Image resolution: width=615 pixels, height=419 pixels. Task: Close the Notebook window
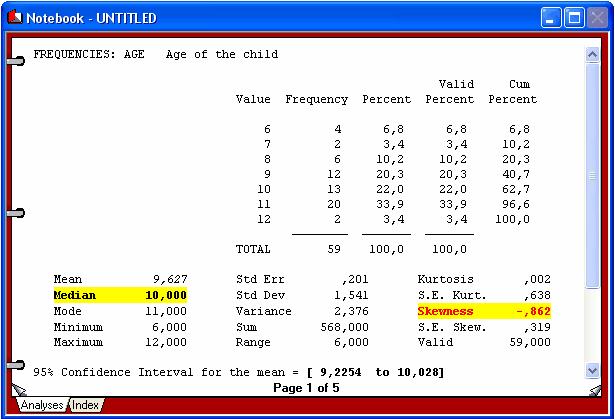(598, 18)
